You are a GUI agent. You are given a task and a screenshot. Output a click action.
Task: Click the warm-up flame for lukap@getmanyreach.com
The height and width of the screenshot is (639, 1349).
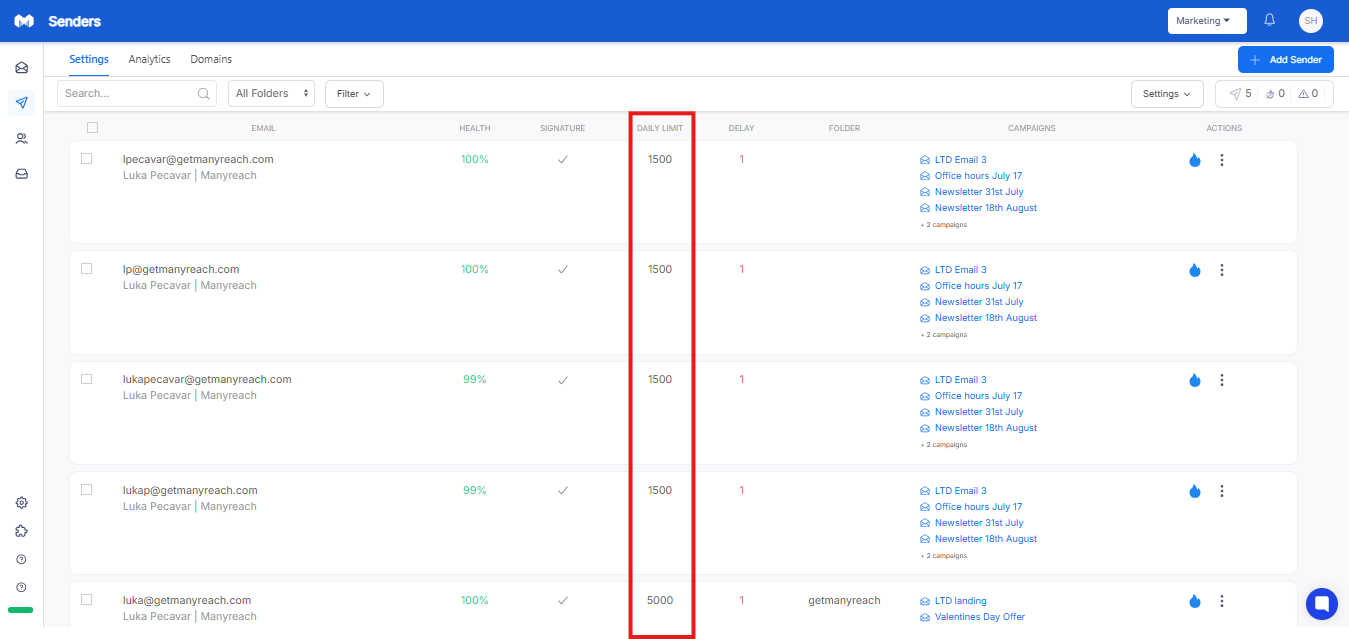[x=1194, y=491]
